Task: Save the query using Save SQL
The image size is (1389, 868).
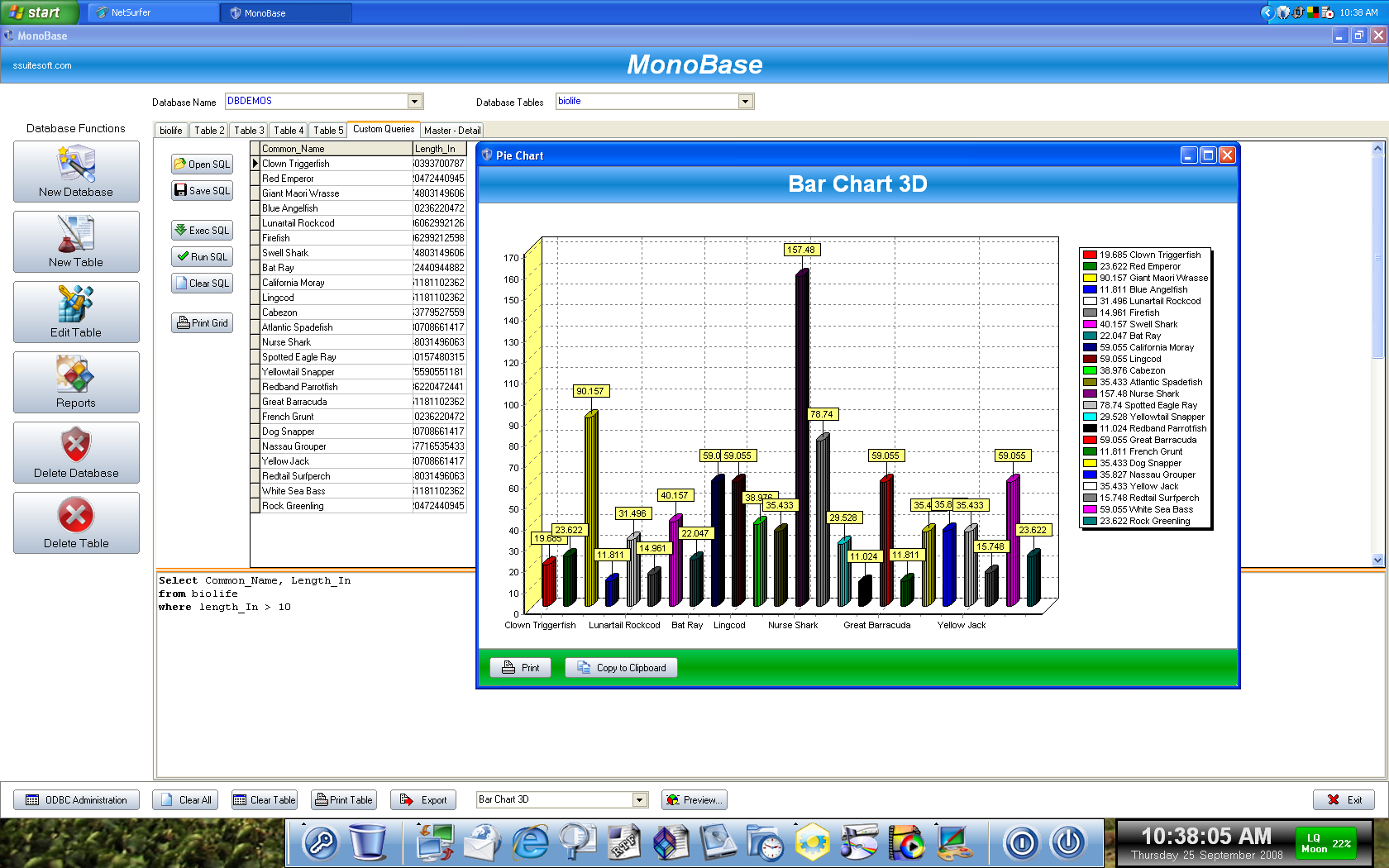Action: [x=202, y=191]
